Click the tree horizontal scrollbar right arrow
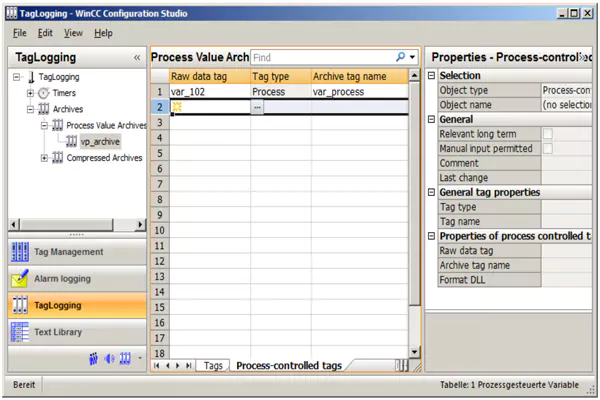Screen dimensions: 600x400 (x=140, y=224)
